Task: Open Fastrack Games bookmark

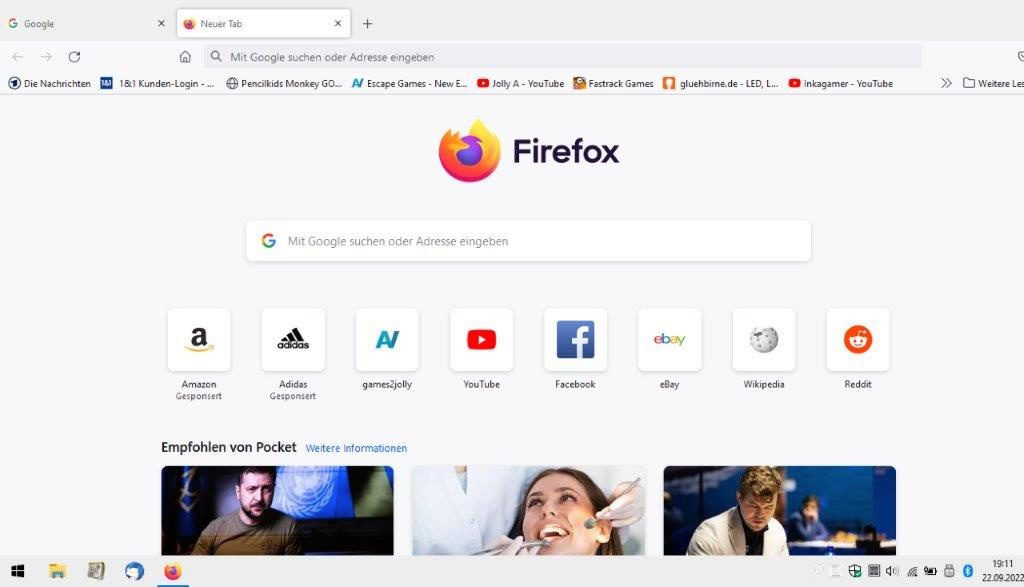Action: coord(613,84)
